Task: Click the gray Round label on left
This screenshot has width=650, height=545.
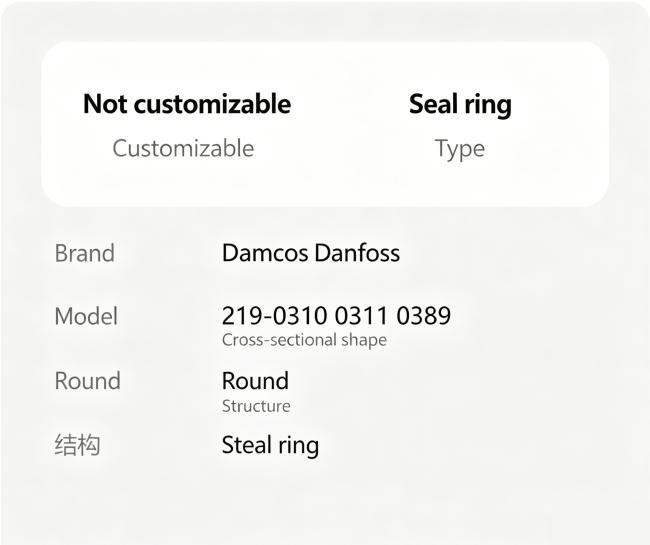Action: pyautogui.click(x=87, y=380)
